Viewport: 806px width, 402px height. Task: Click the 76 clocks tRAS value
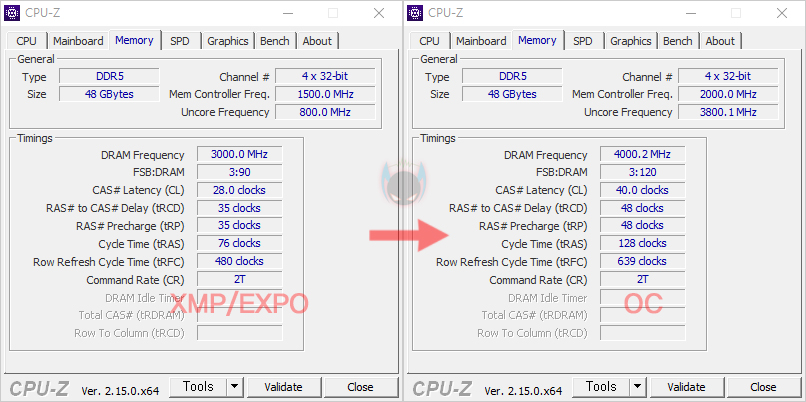(240, 243)
